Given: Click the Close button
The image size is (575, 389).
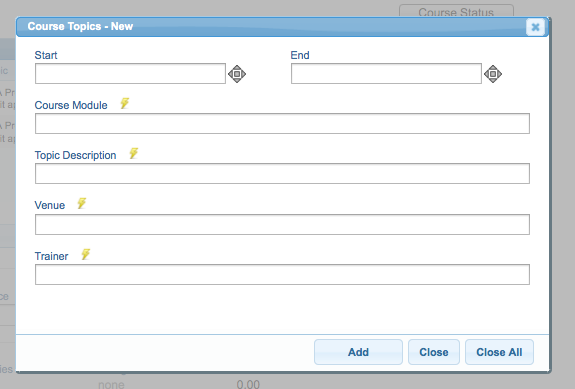Looking at the screenshot, I should [434, 352].
